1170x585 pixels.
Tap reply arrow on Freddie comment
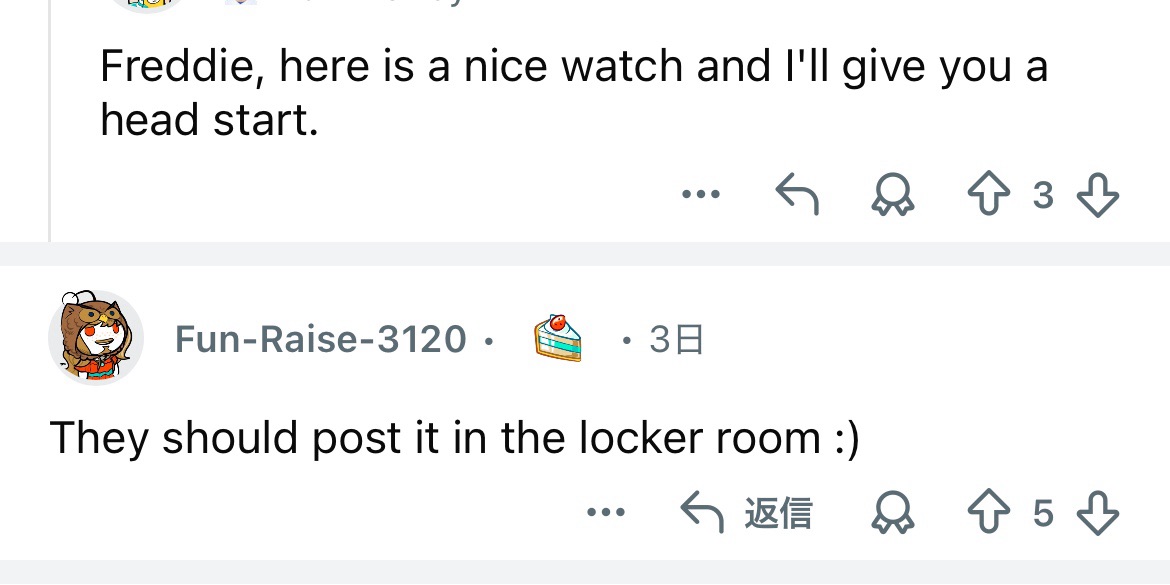coord(797,195)
